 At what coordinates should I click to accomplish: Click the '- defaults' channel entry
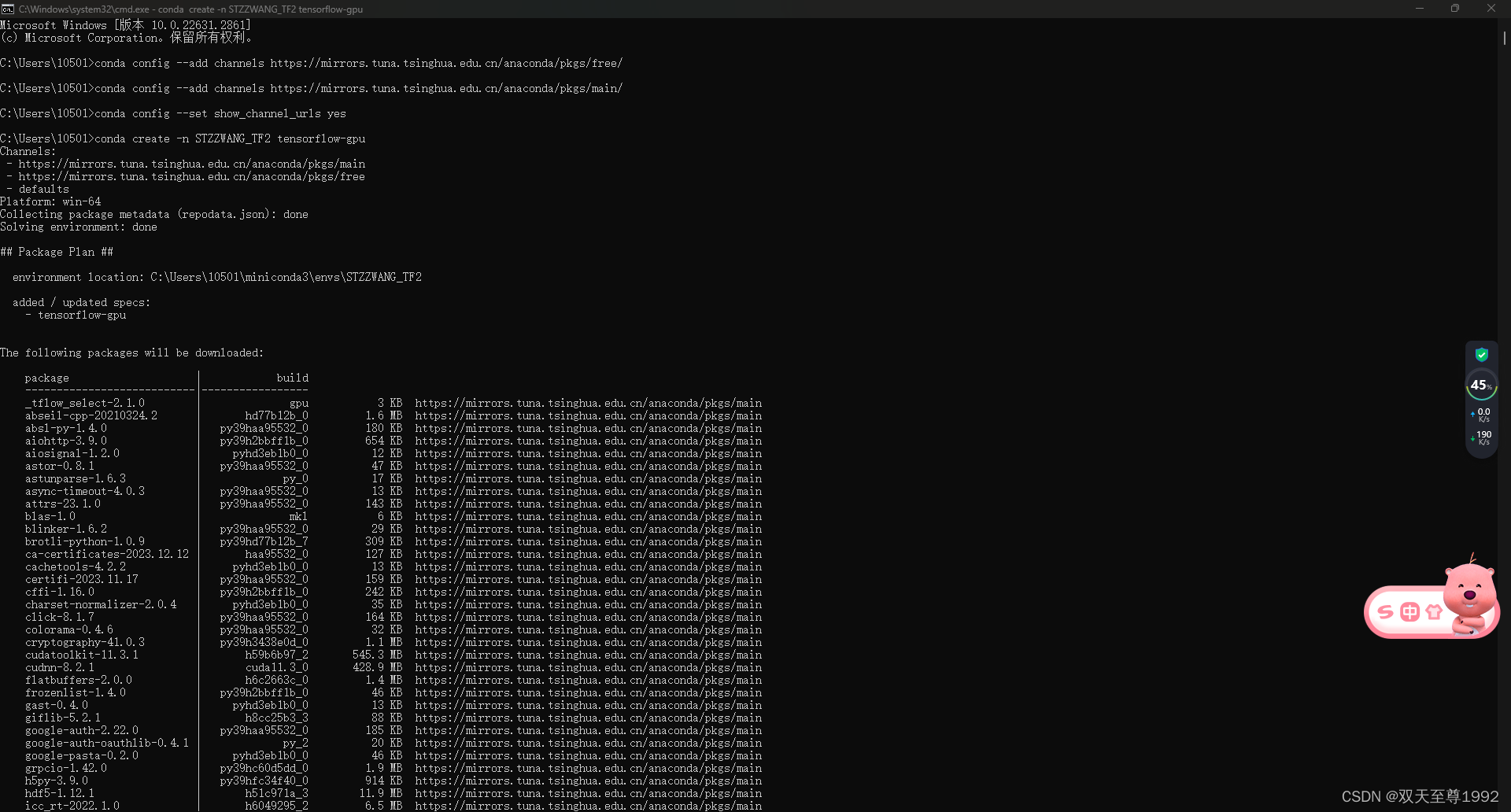[38, 189]
